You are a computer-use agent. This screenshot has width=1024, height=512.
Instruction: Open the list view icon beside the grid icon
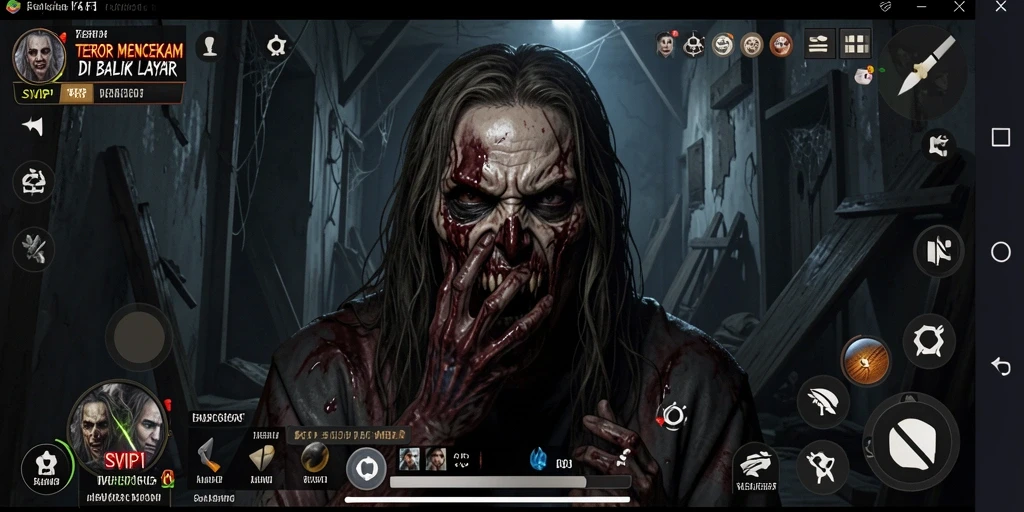point(819,44)
